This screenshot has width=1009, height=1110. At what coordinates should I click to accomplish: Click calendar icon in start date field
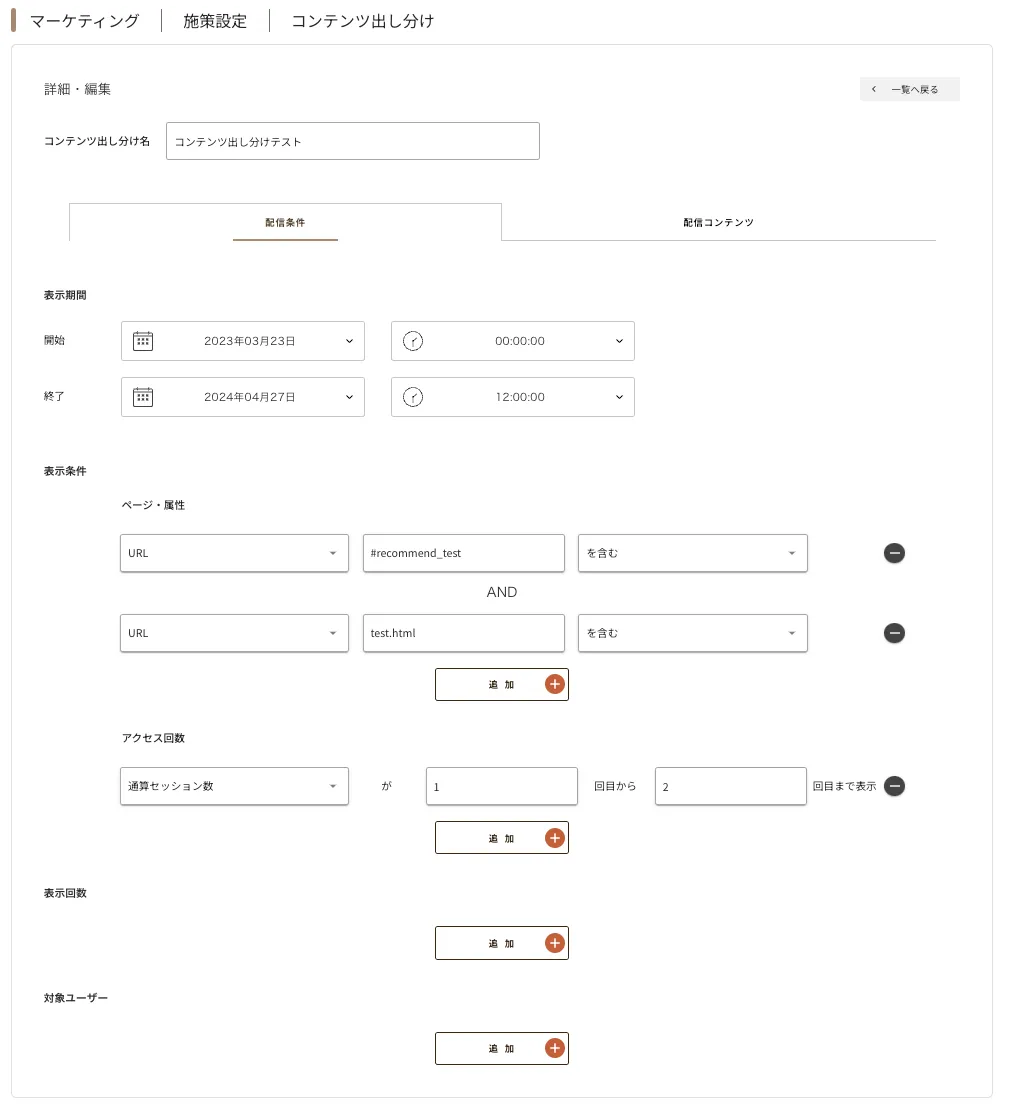click(143, 341)
